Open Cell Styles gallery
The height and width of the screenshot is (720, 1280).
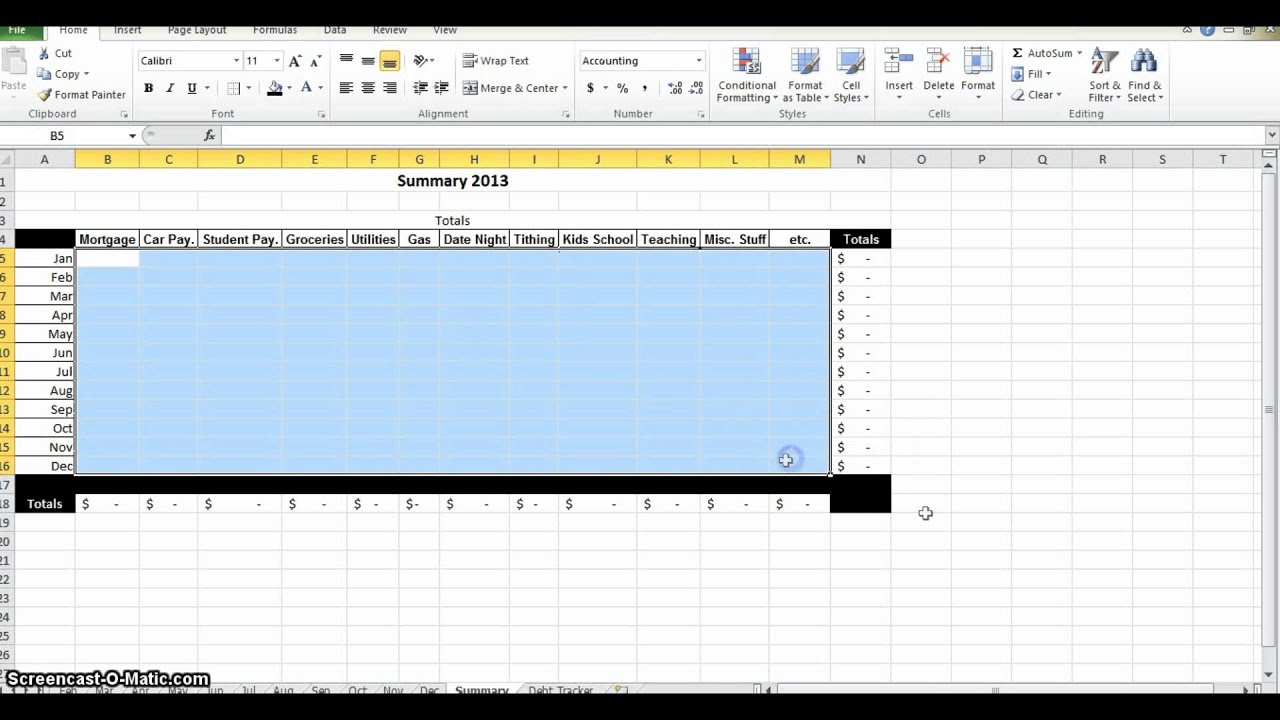(x=851, y=75)
